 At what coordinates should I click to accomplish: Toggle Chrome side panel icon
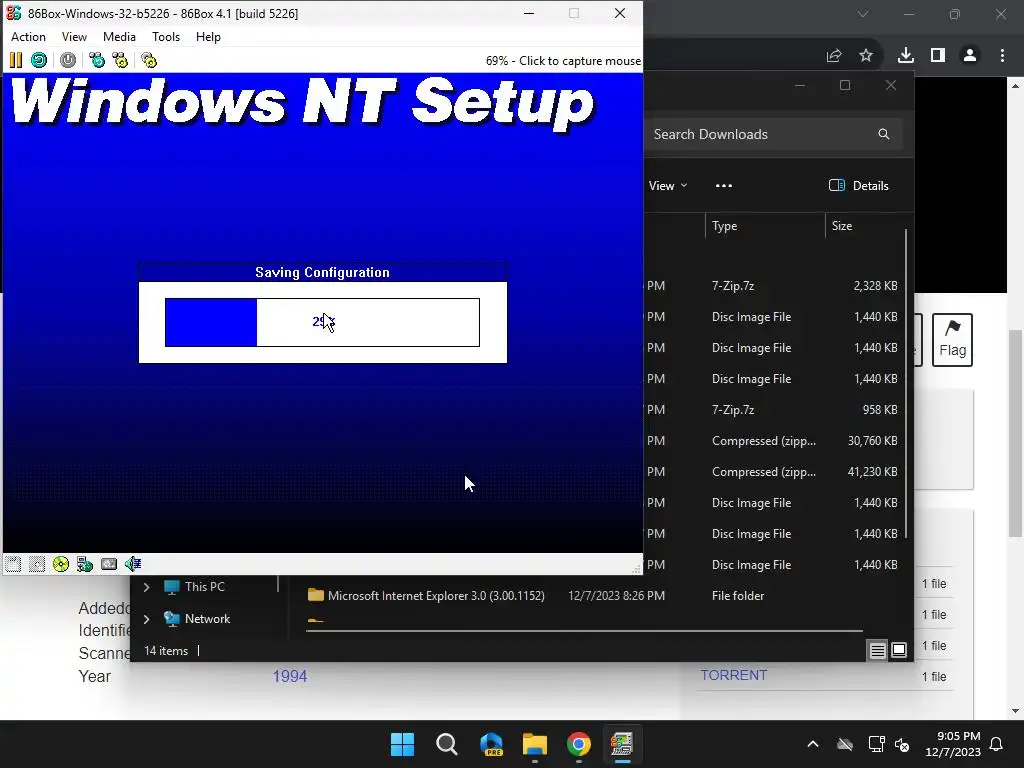pos(938,56)
